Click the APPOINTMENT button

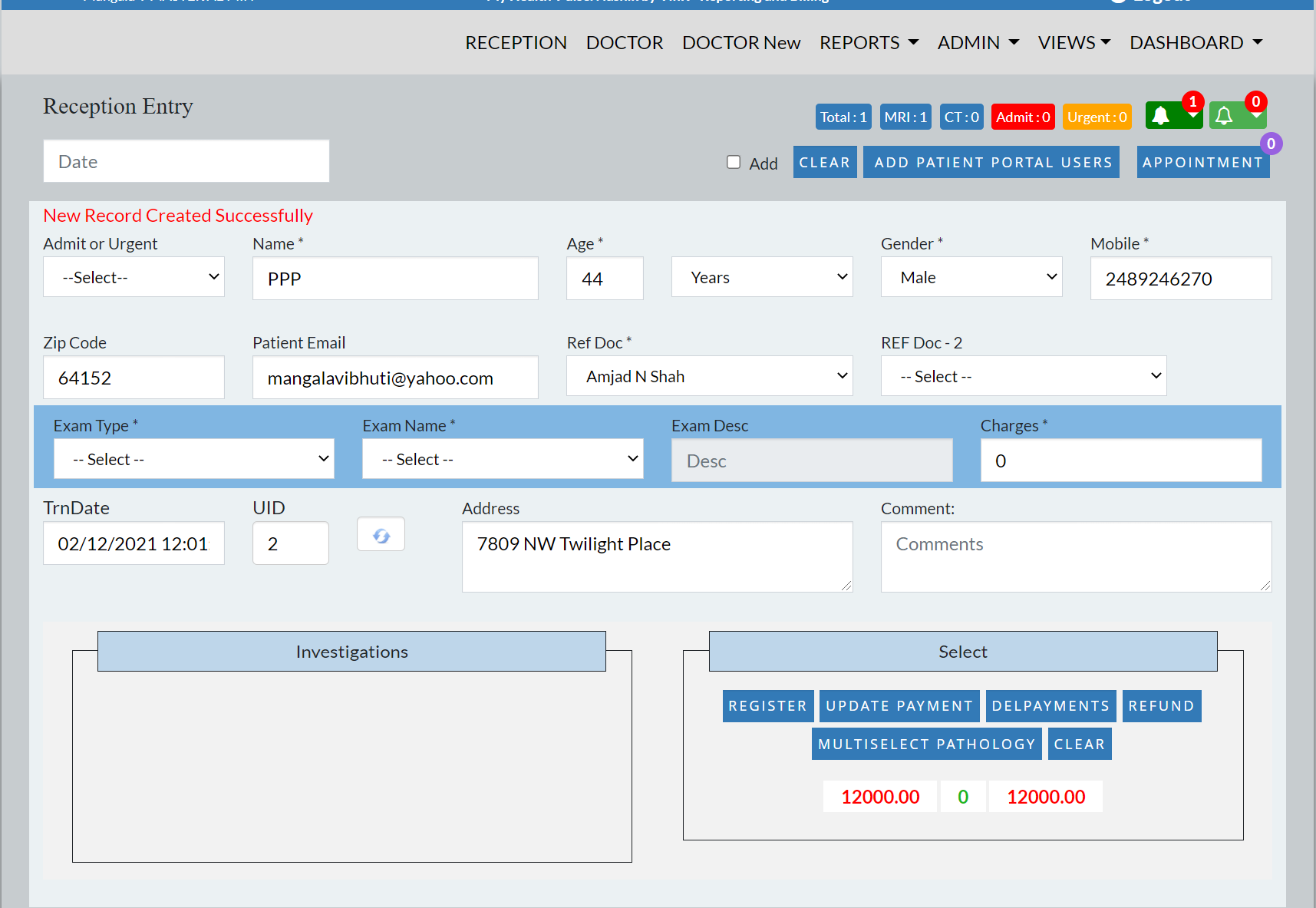tap(1203, 162)
